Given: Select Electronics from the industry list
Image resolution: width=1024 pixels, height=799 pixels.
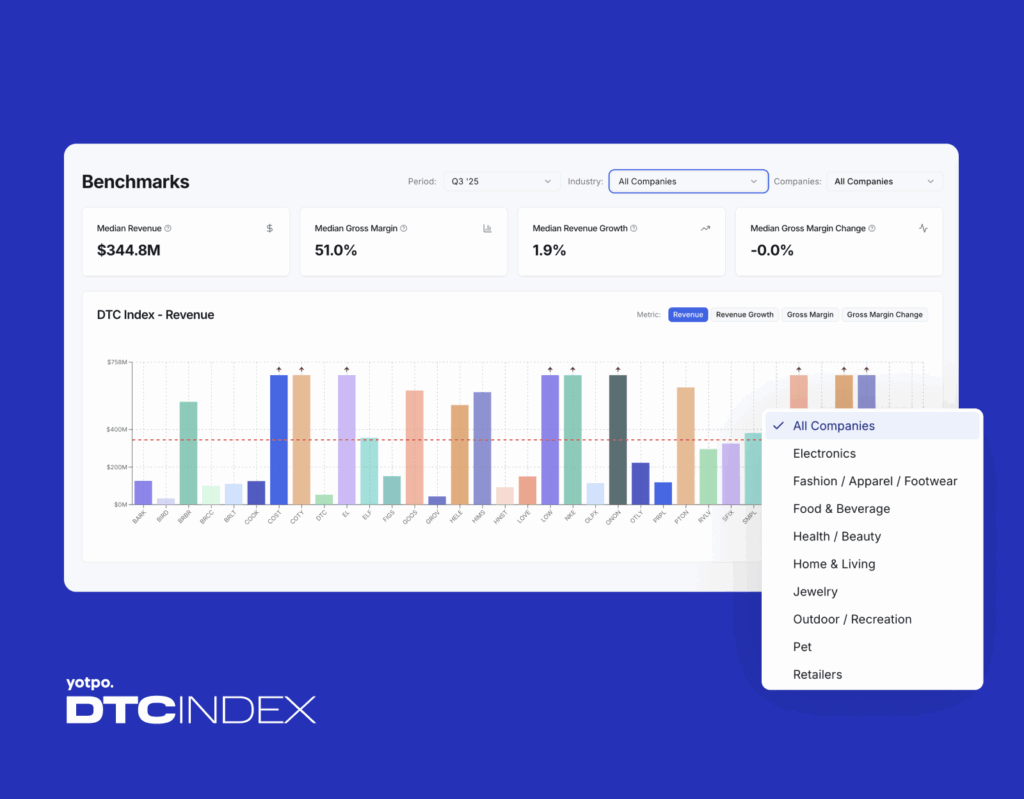Looking at the screenshot, I should (824, 453).
